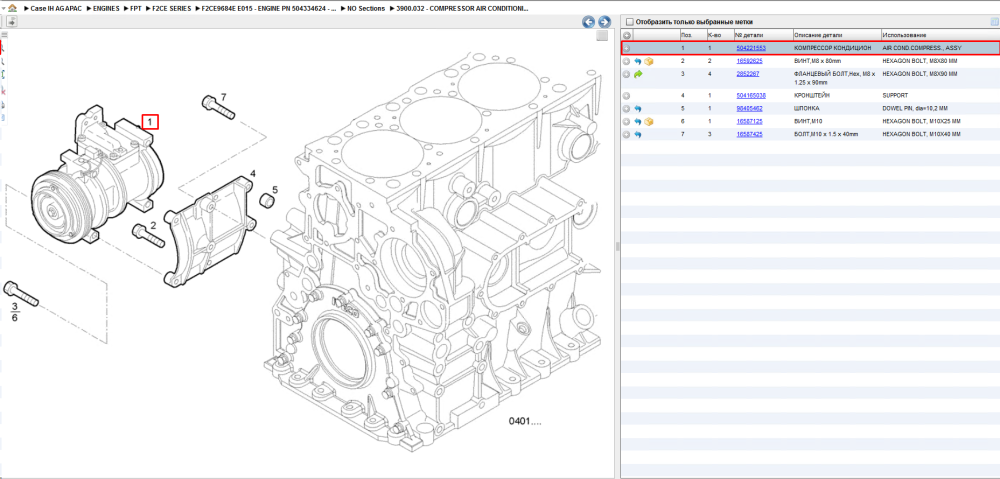Navigate to F2CE SERIES breadcrumb

pos(172,9)
